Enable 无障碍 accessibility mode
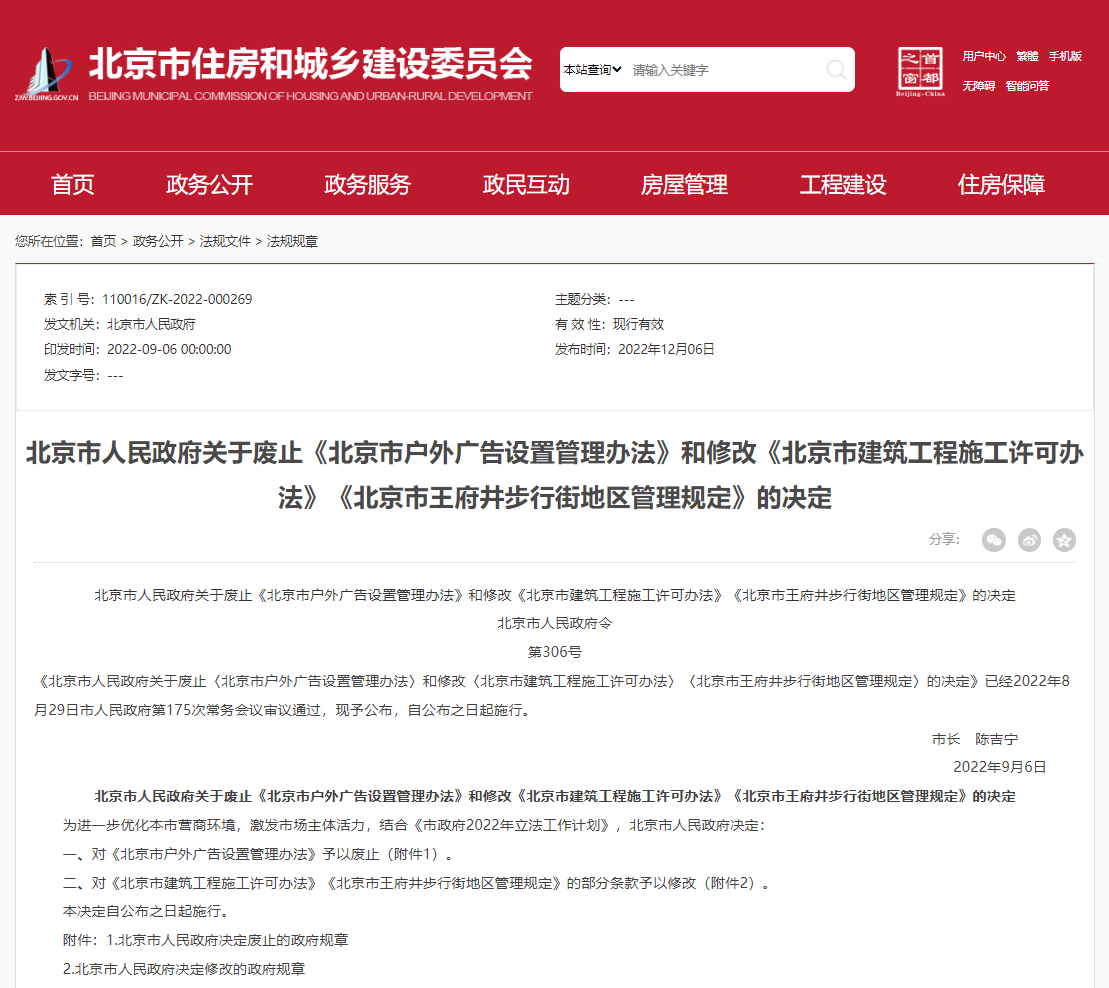Viewport: 1109px width, 988px height. 978,86
